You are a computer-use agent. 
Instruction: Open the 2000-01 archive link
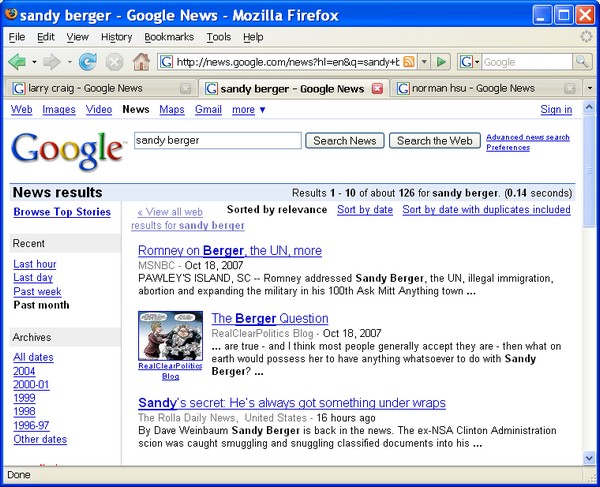(x=31, y=384)
